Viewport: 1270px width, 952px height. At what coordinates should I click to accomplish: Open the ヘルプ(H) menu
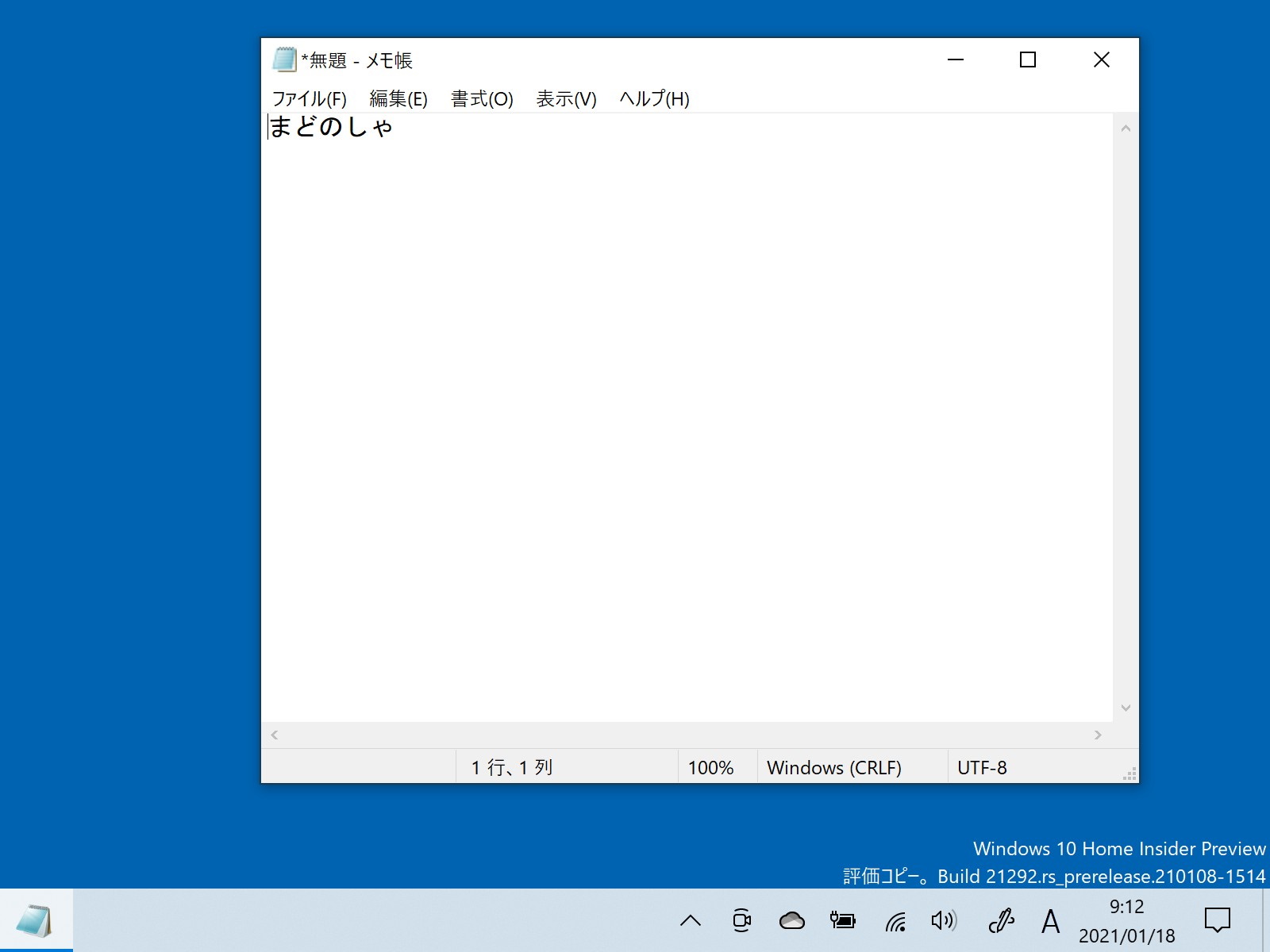(654, 99)
